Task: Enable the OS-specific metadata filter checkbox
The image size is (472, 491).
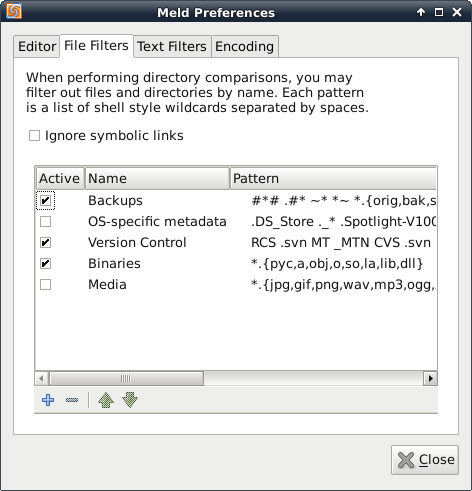Action: tap(45, 222)
